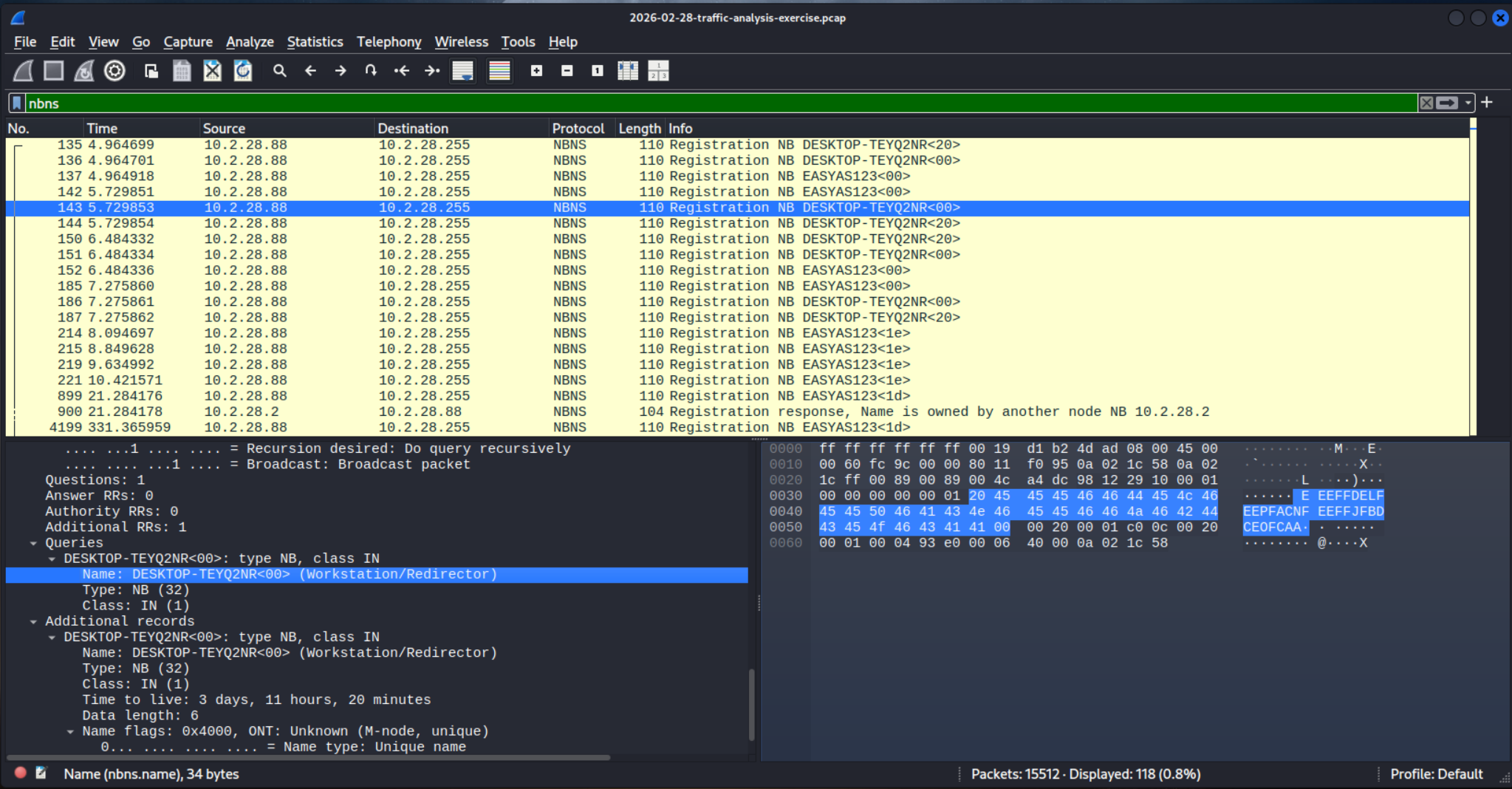Image resolution: width=1512 pixels, height=789 pixels.
Task: Click the Stop capture square icon
Action: [x=54, y=71]
